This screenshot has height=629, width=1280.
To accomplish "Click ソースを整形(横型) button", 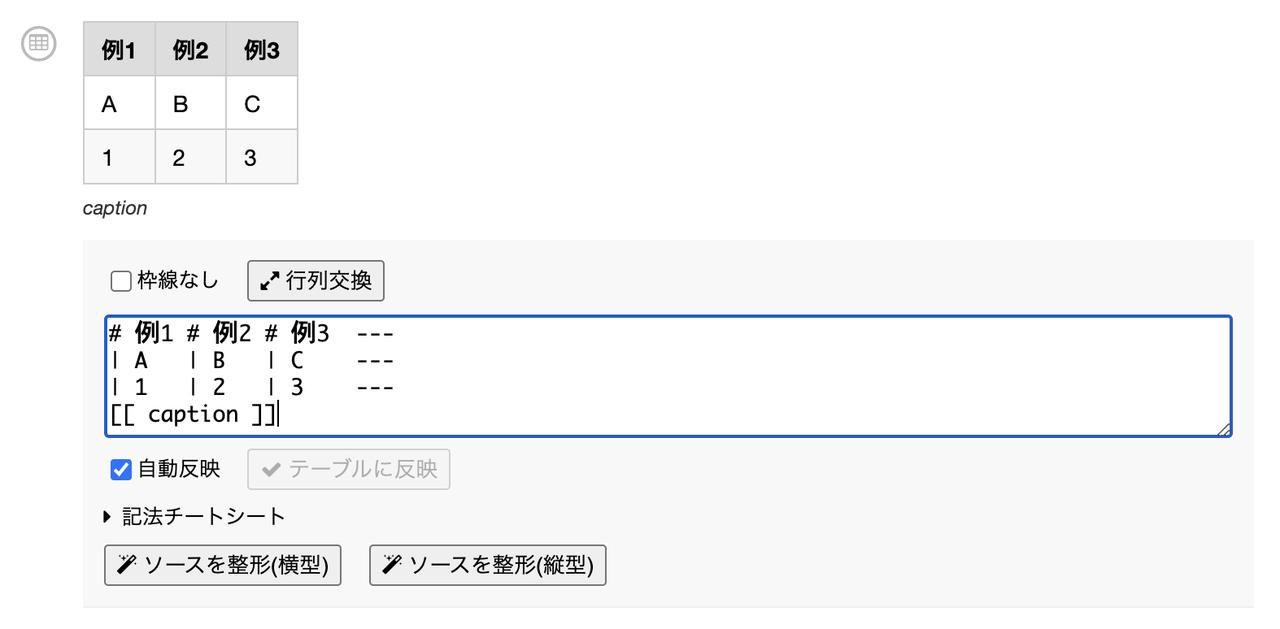I will [x=223, y=565].
